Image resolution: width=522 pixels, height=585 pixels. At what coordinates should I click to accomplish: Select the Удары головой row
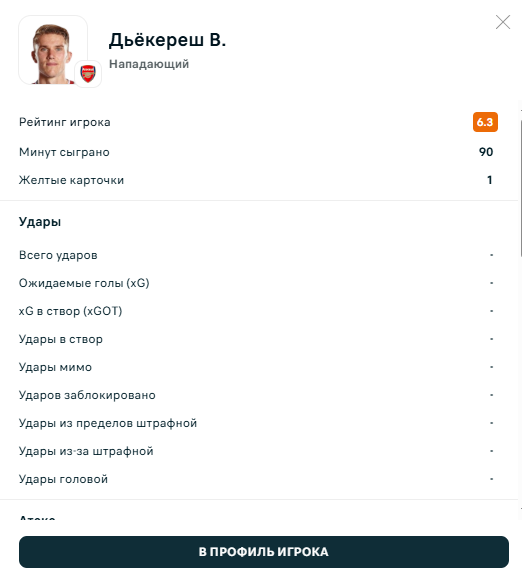coord(258,479)
